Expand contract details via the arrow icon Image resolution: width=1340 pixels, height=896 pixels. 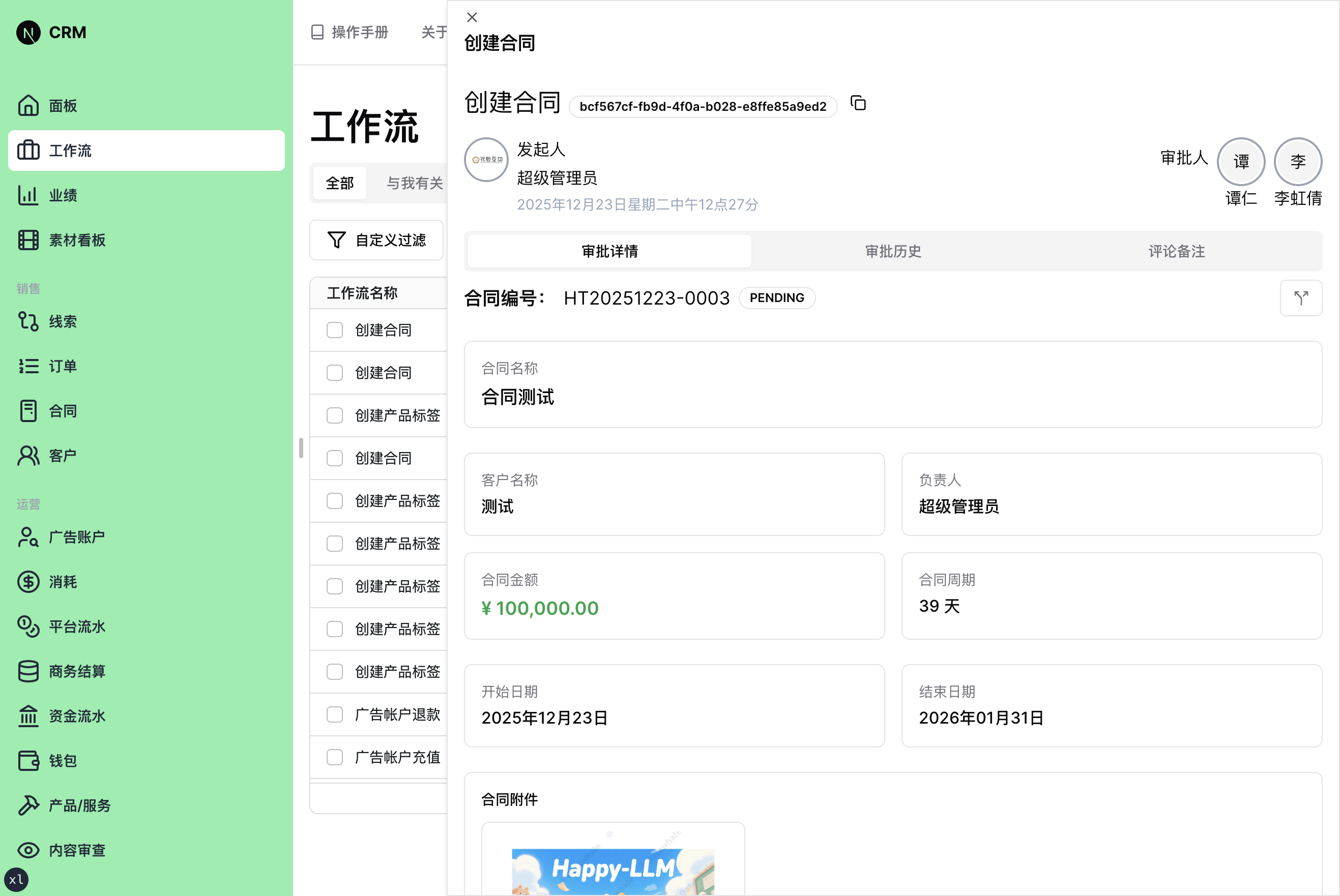[x=1301, y=297]
